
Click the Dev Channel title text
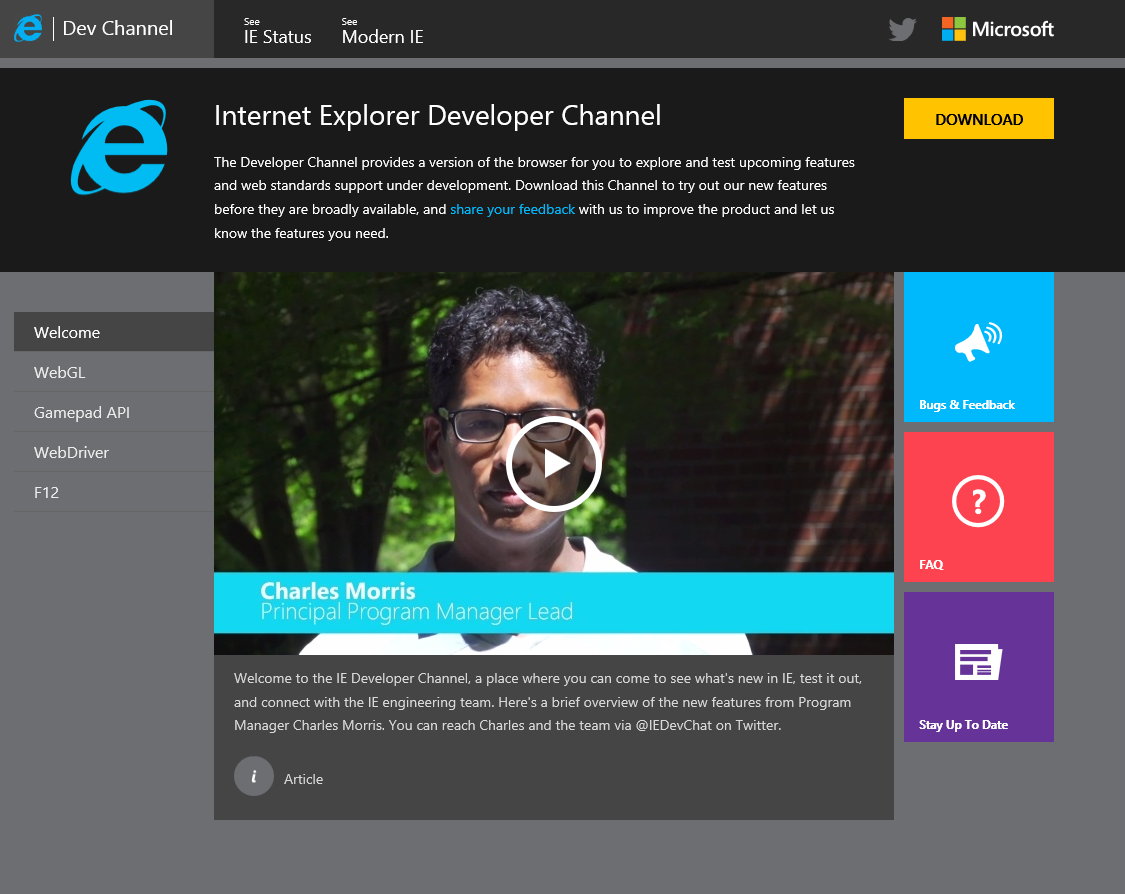click(118, 29)
